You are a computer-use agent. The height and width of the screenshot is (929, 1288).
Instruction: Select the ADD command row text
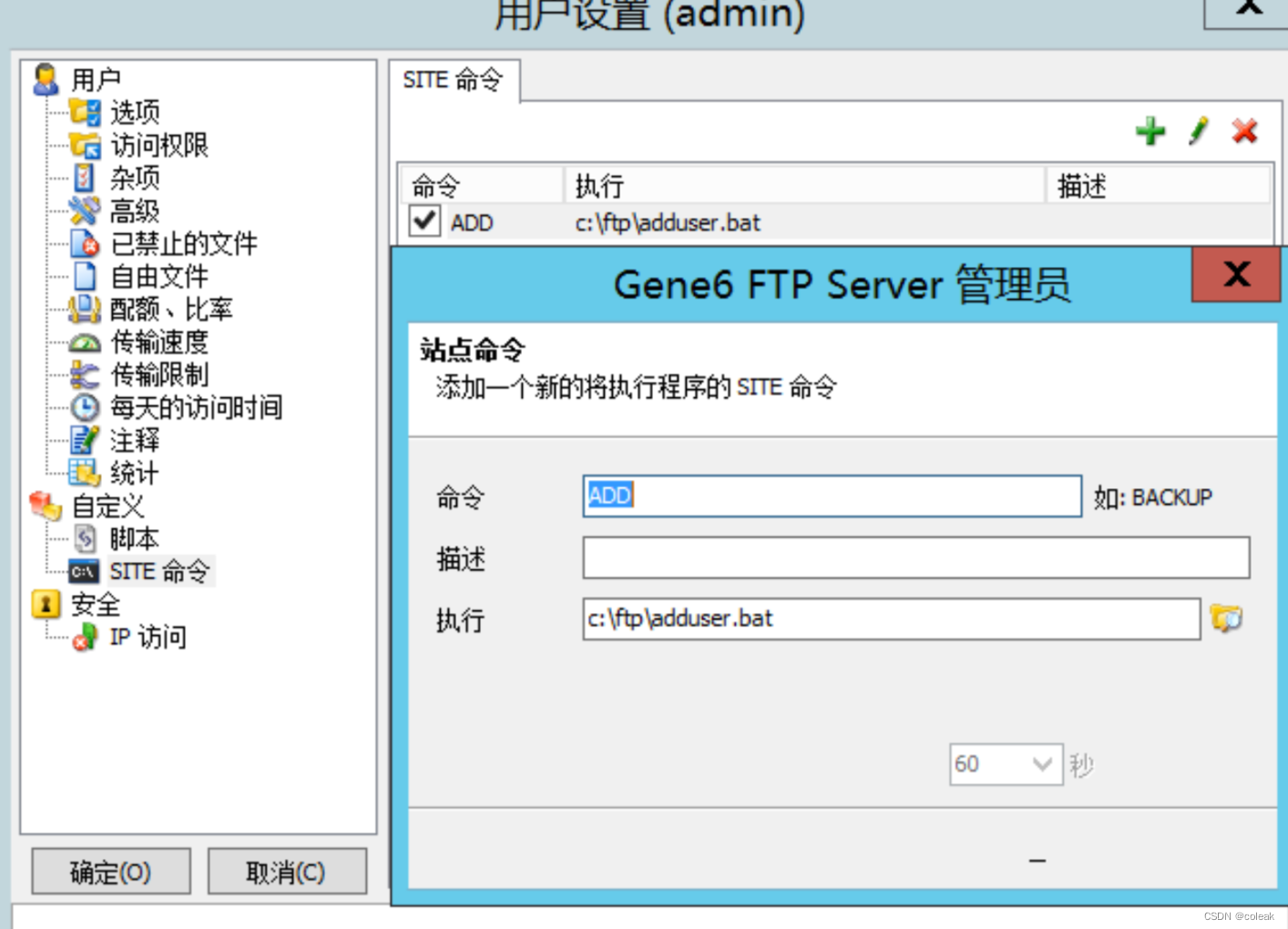tap(472, 222)
